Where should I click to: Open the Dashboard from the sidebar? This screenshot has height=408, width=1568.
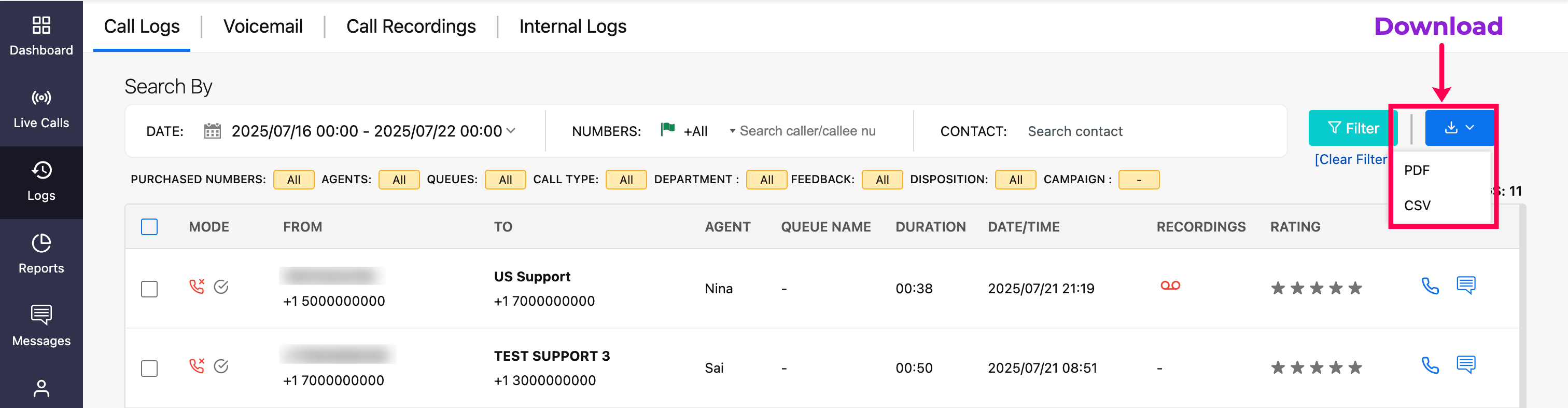point(41,36)
